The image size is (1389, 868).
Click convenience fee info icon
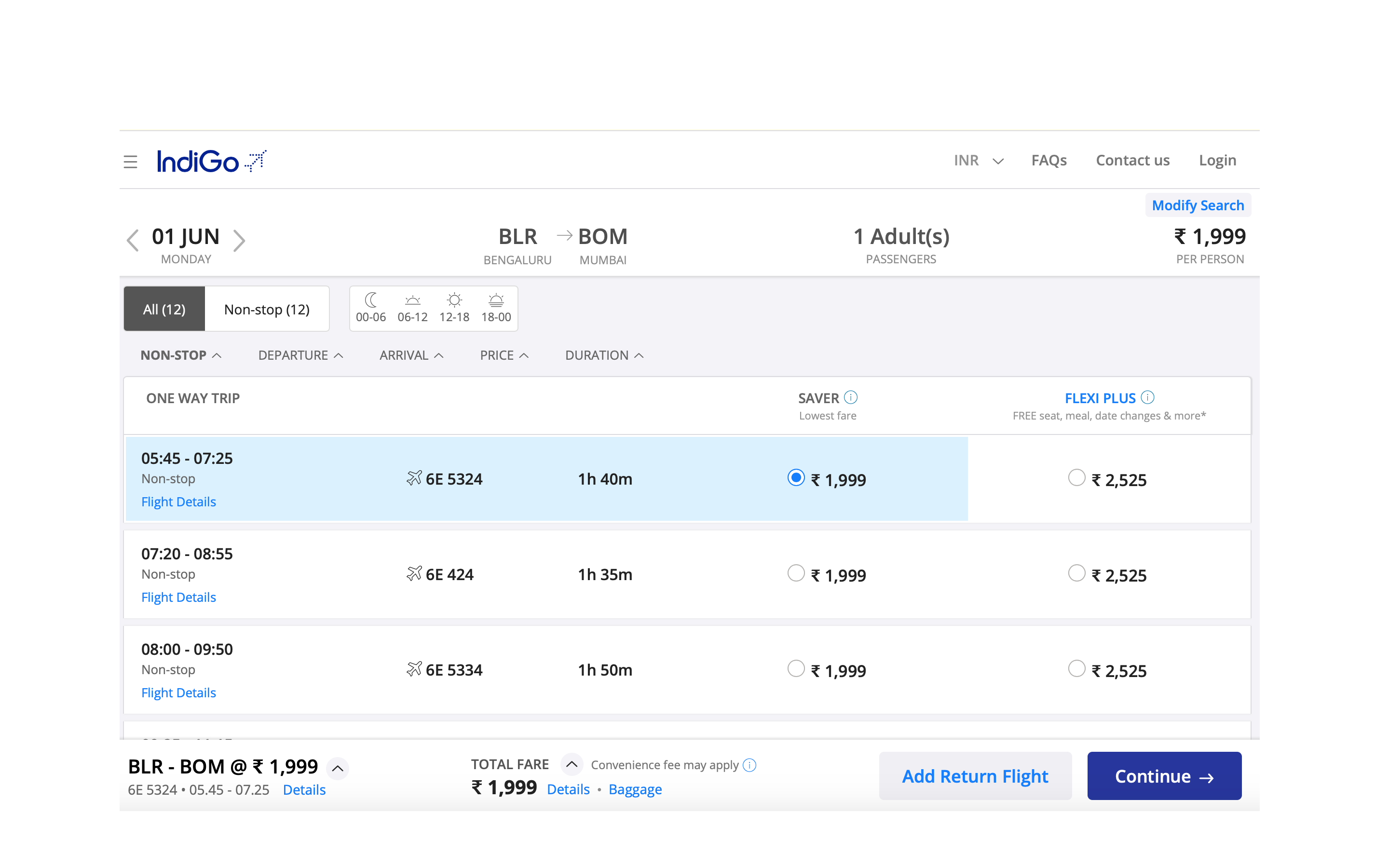tap(749, 765)
